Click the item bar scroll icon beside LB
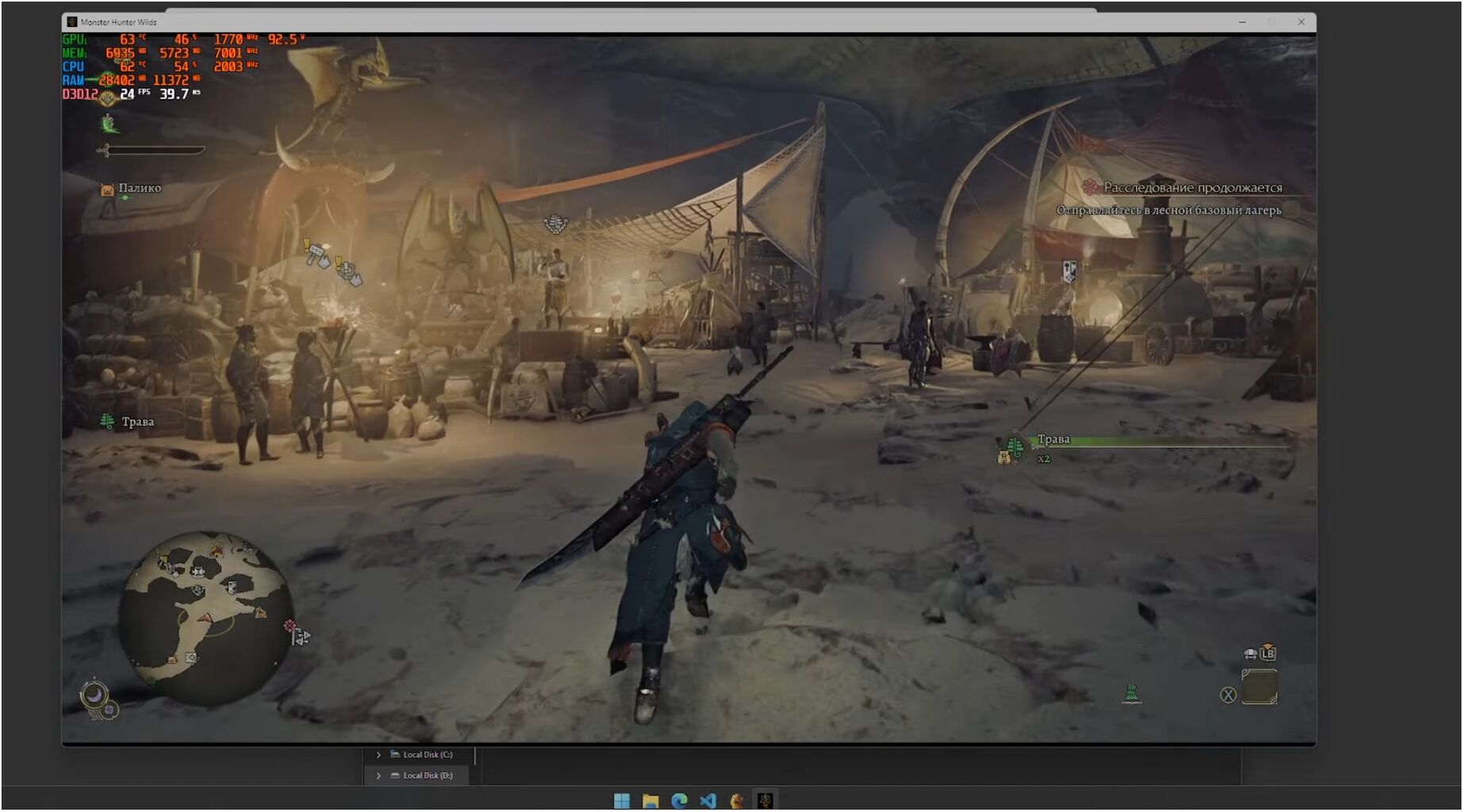This screenshot has height=812, width=1463. point(1250,654)
